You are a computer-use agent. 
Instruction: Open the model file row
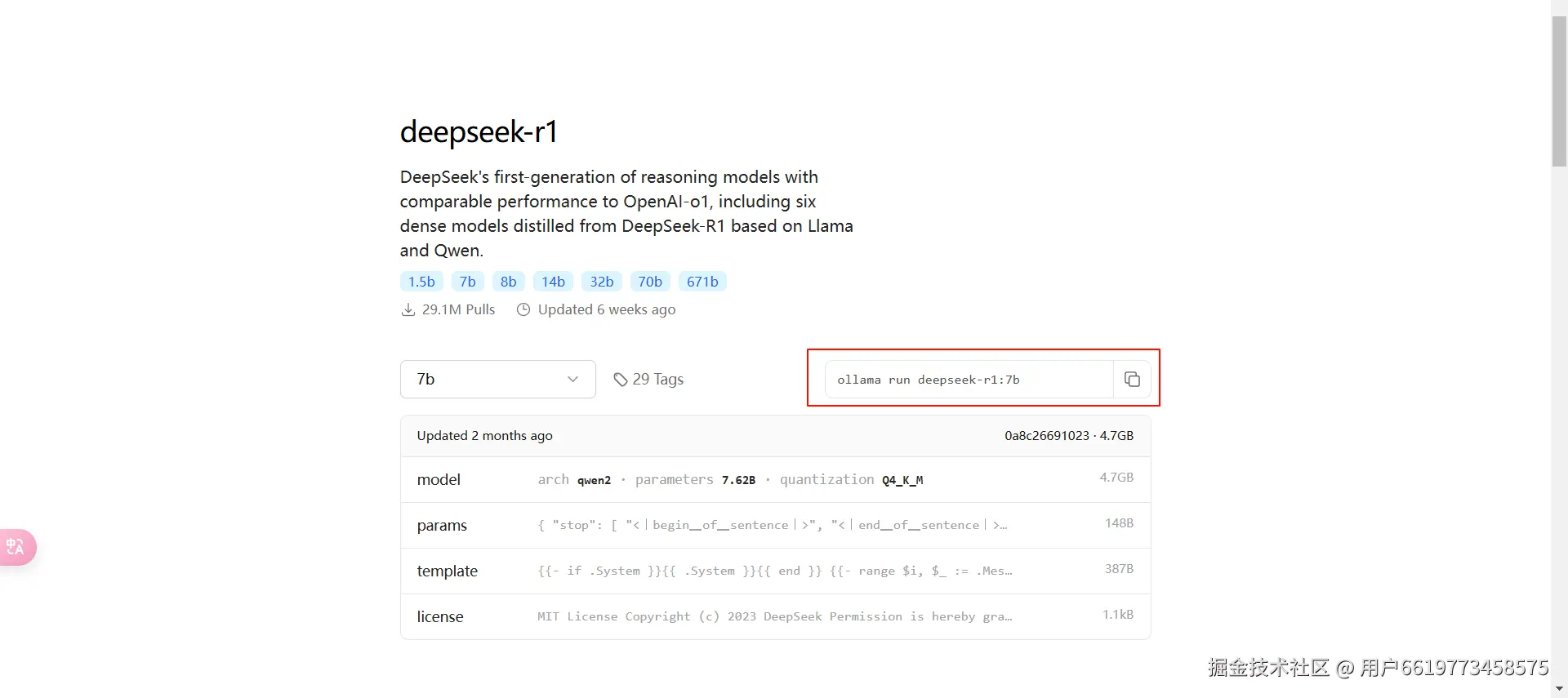[x=775, y=480]
